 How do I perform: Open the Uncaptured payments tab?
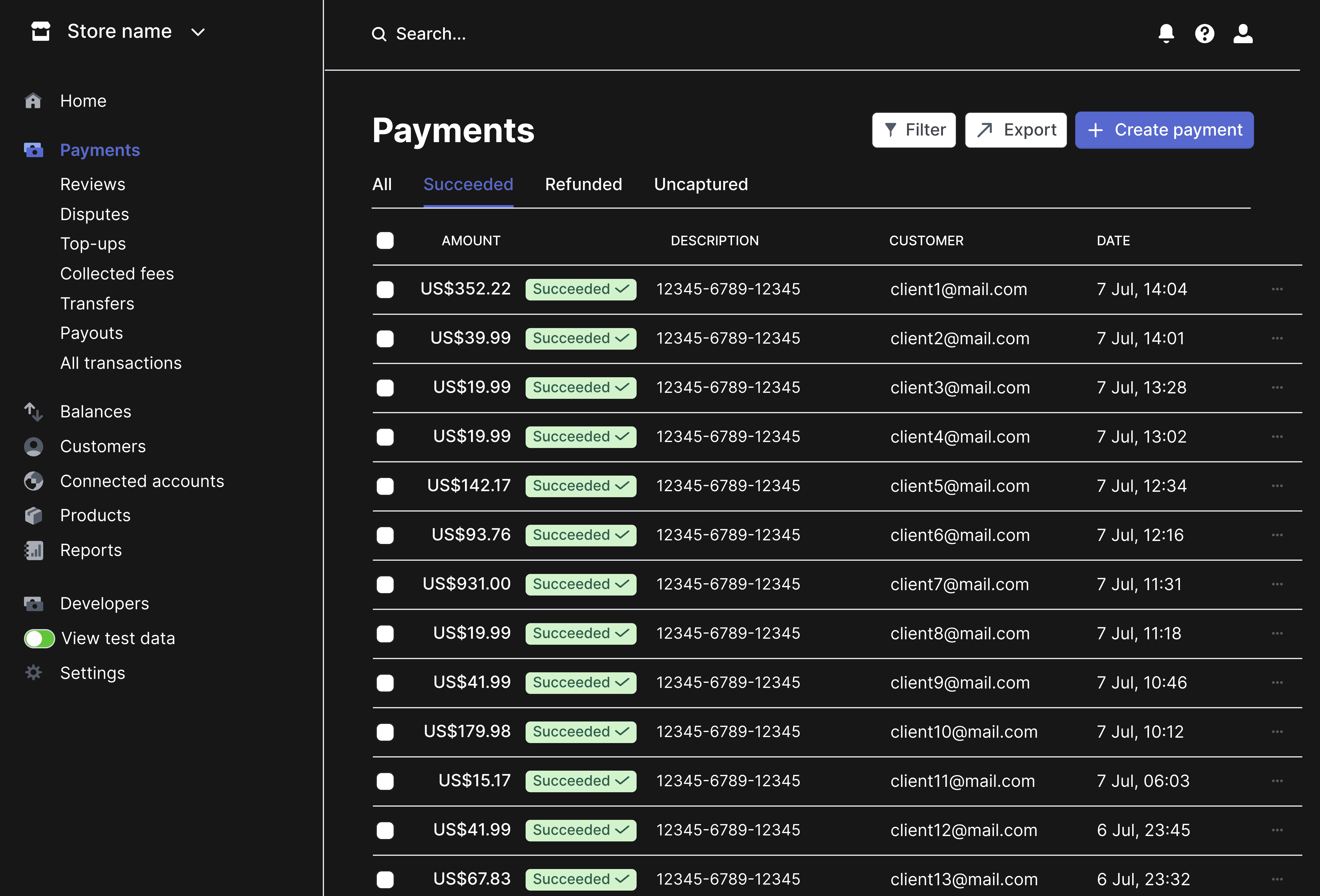pos(701,184)
